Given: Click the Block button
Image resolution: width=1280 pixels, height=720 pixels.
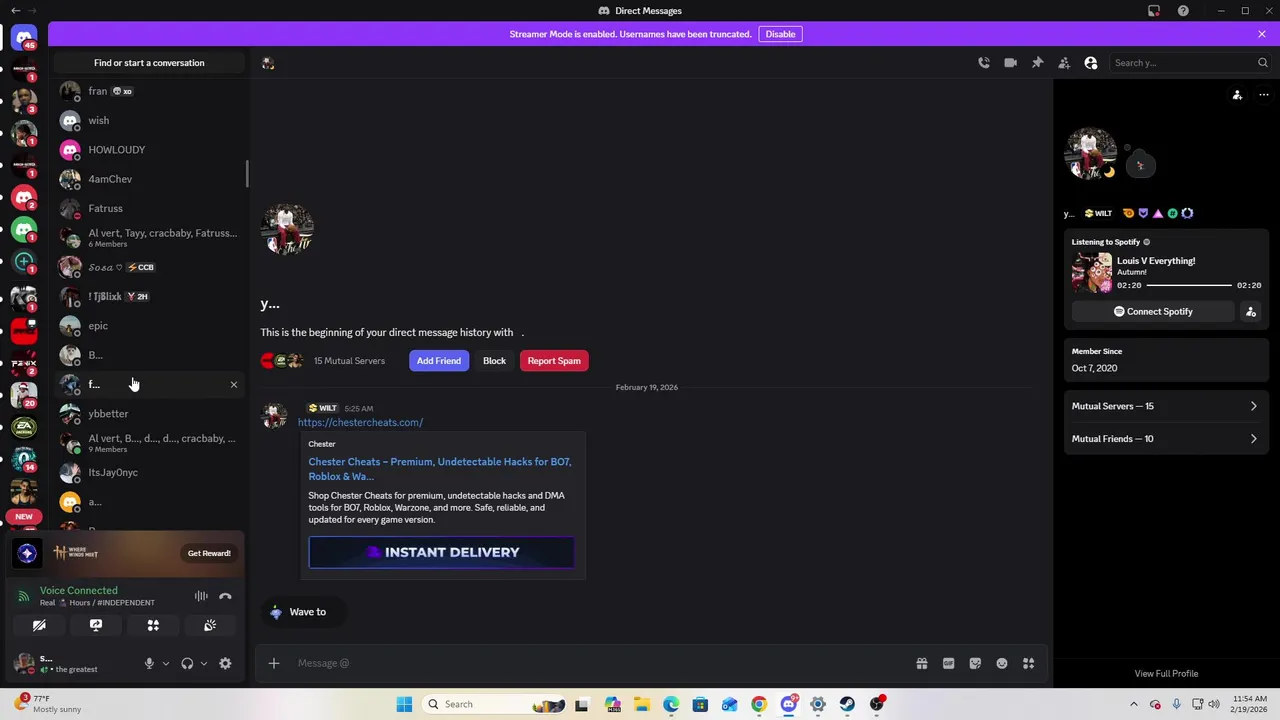Looking at the screenshot, I should point(494,361).
